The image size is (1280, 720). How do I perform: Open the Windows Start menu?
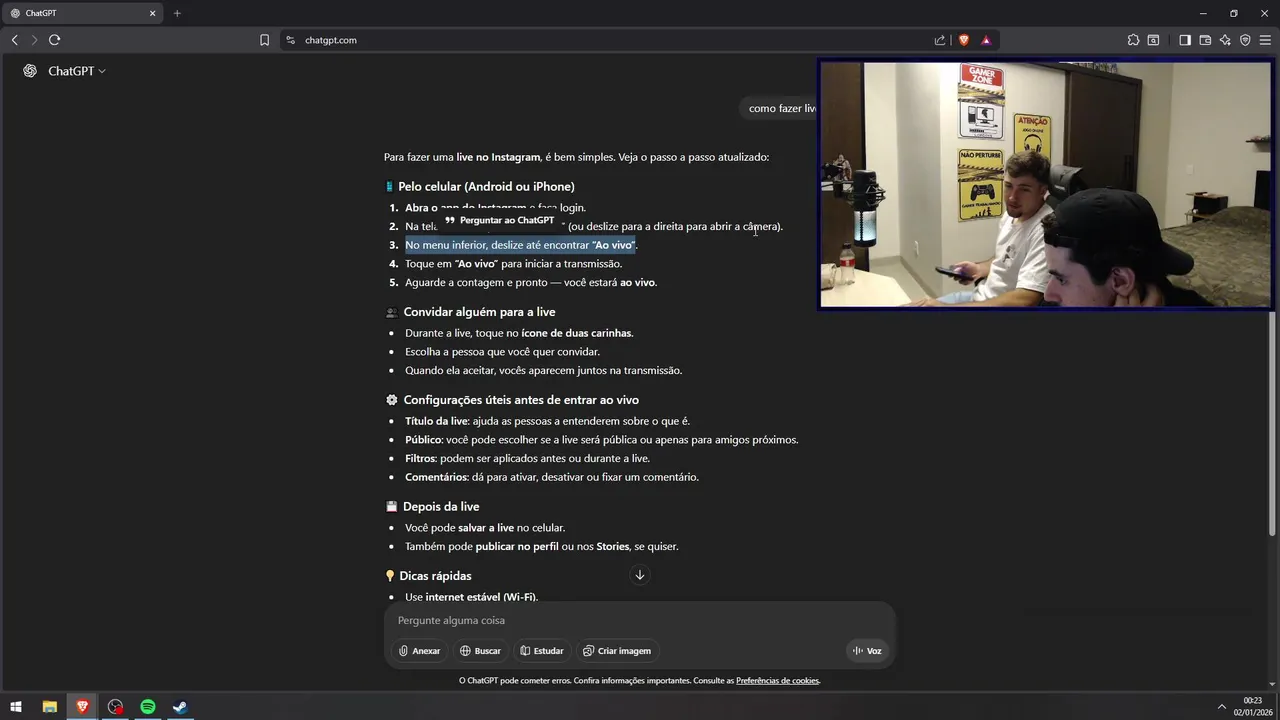point(16,707)
